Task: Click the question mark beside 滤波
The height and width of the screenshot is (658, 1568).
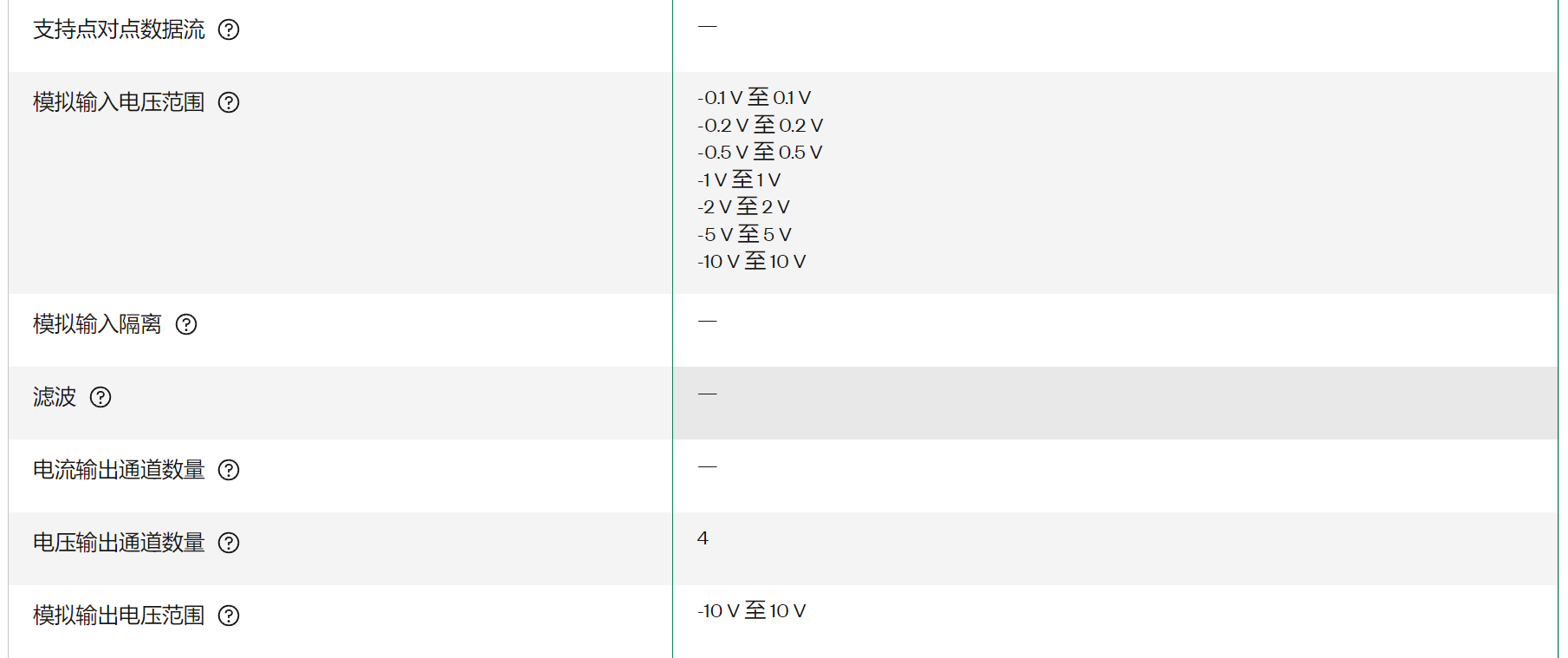Action: [x=100, y=397]
